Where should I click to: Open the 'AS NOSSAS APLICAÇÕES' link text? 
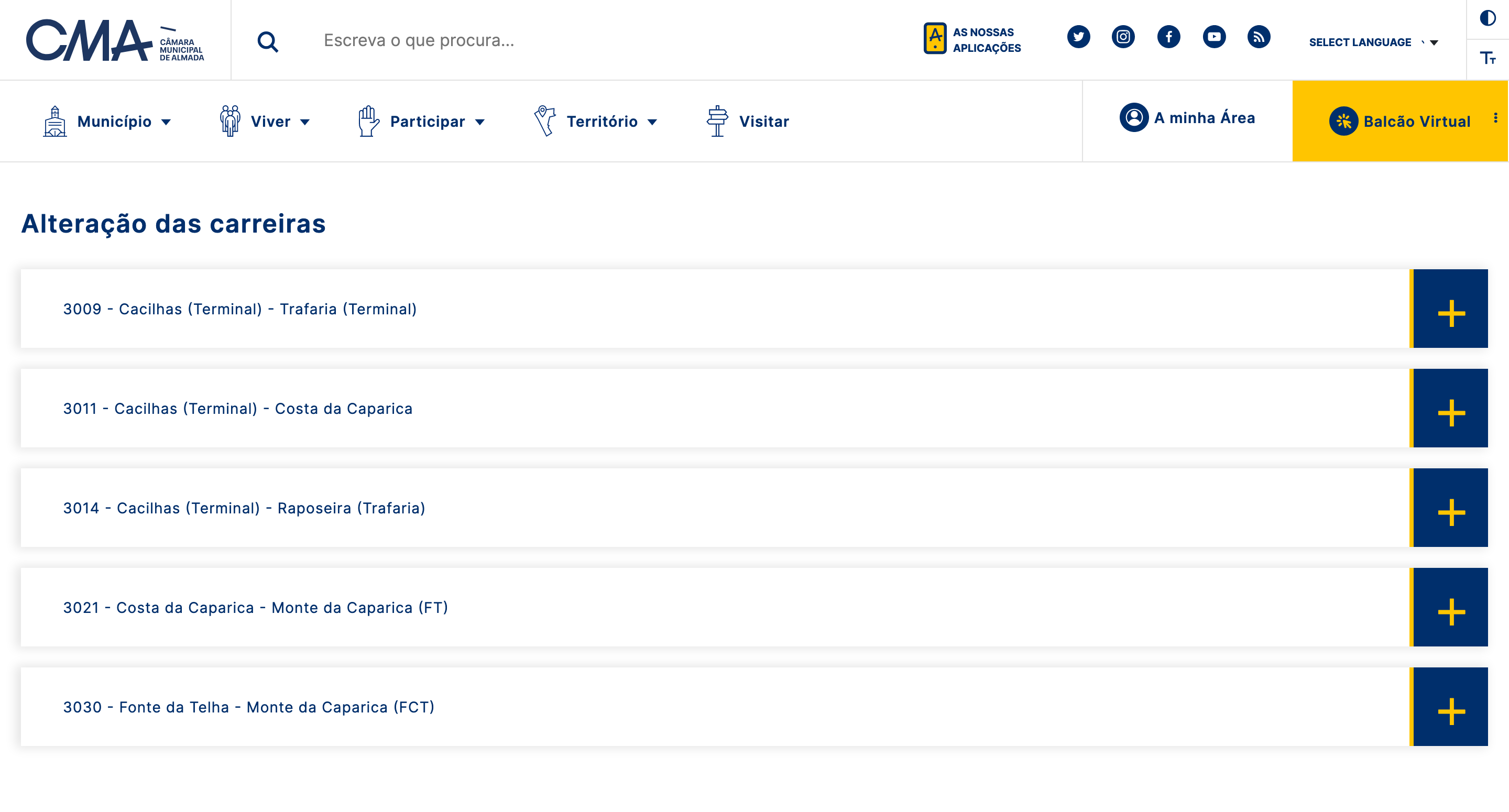coord(987,40)
